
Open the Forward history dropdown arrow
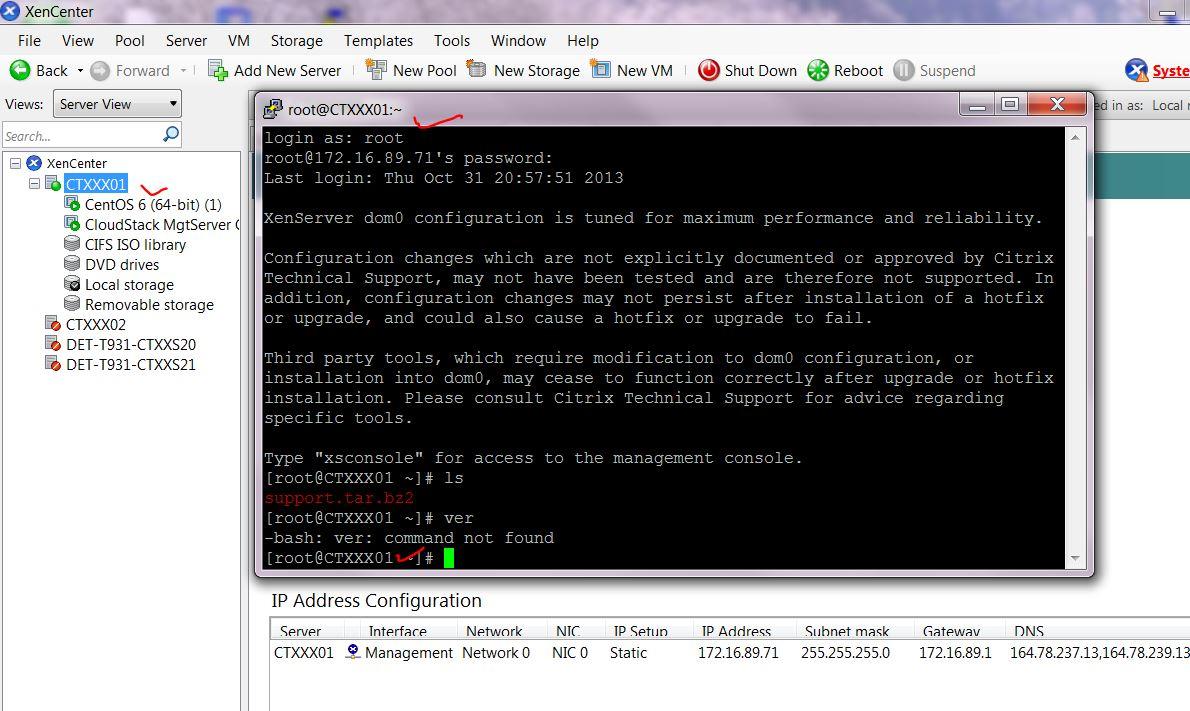pos(183,71)
